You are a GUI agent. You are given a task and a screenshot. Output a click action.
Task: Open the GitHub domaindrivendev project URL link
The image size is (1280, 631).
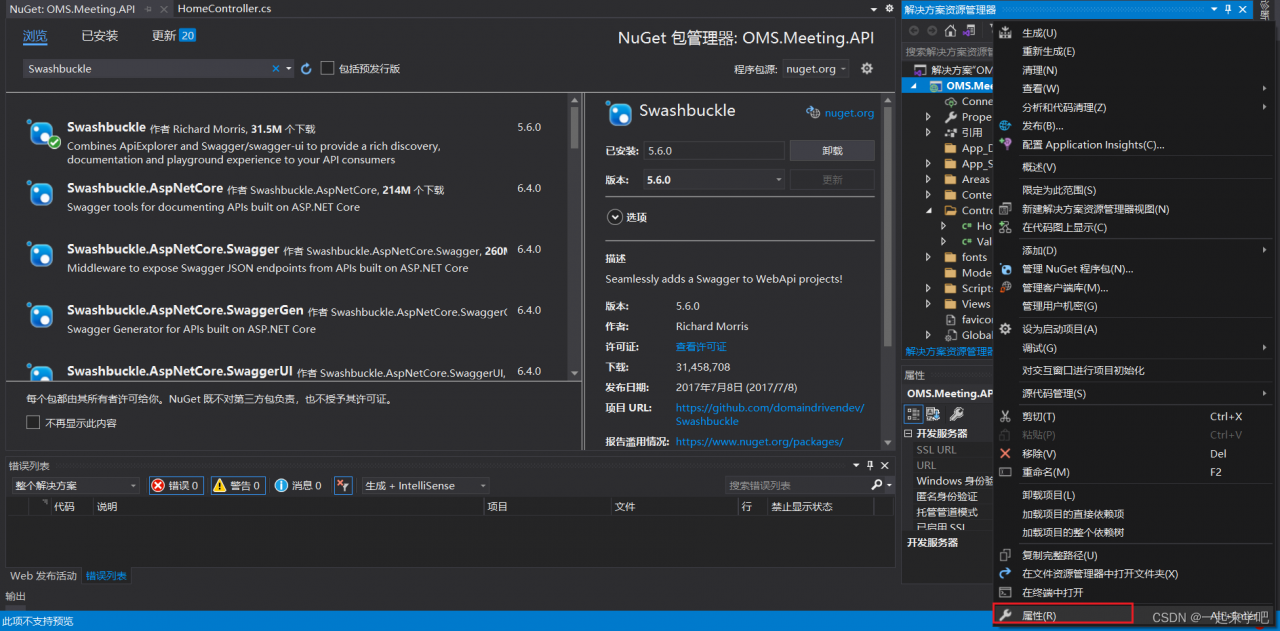(x=770, y=414)
